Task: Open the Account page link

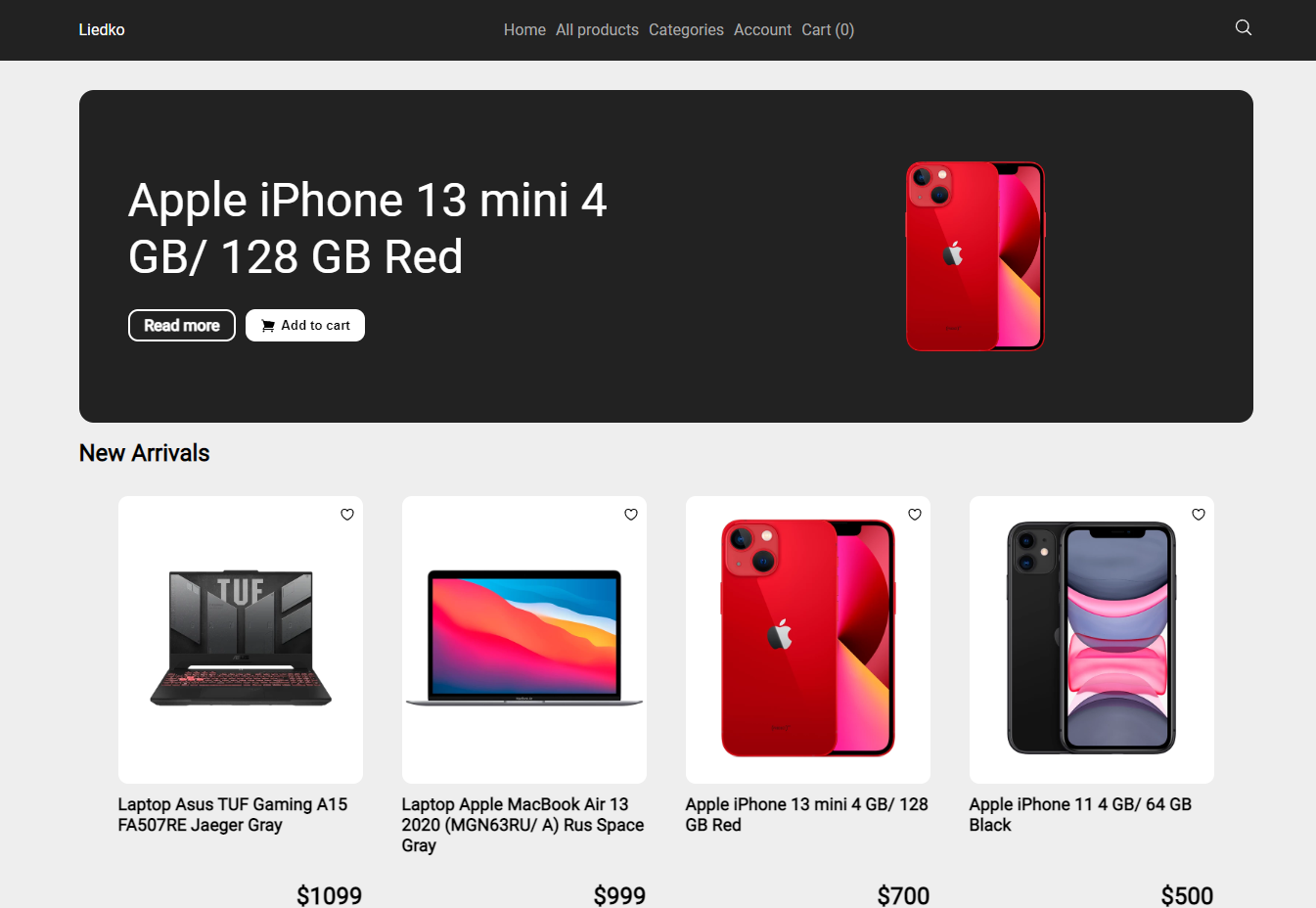Action: [762, 30]
